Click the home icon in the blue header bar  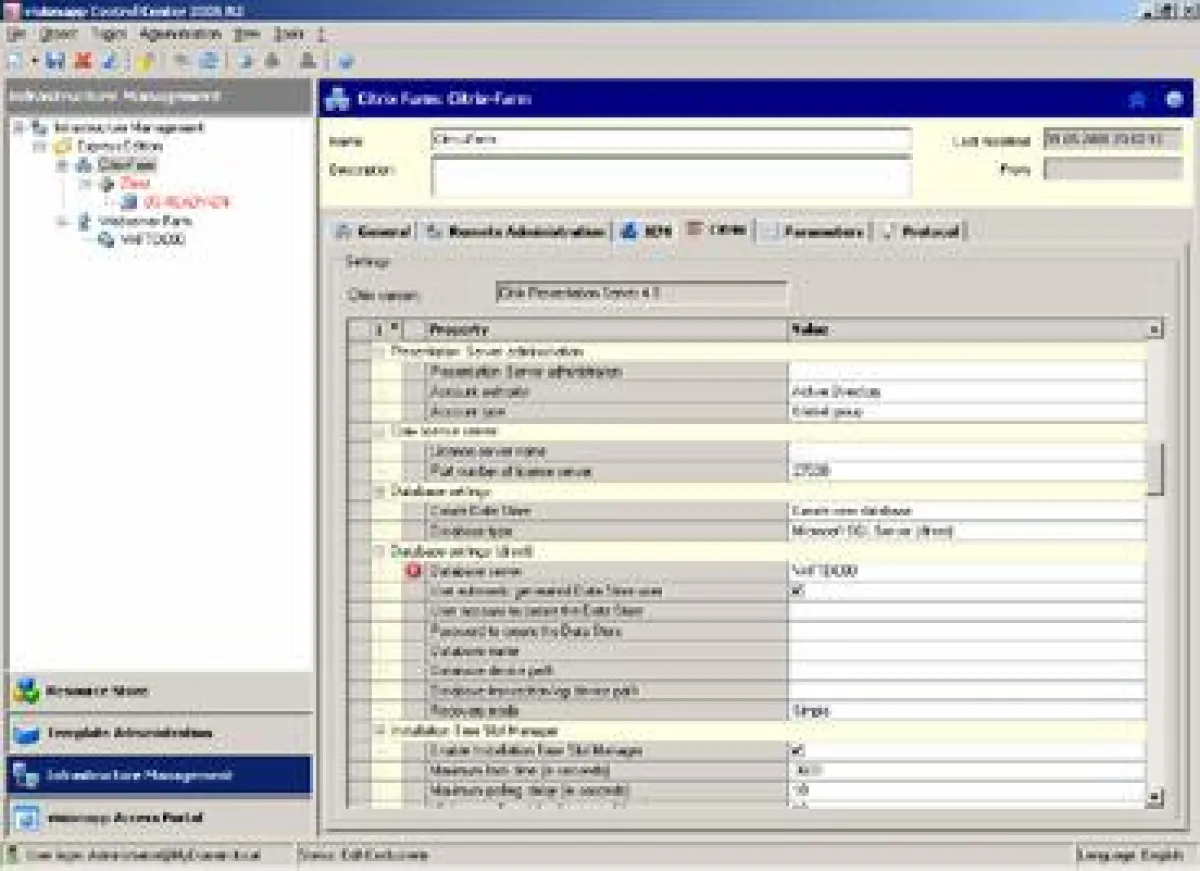(1136, 100)
